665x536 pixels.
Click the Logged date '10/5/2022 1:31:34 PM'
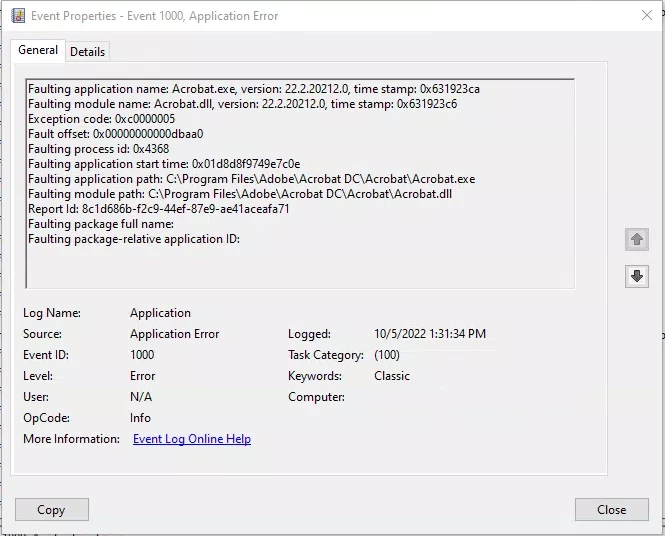pyautogui.click(x=430, y=334)
